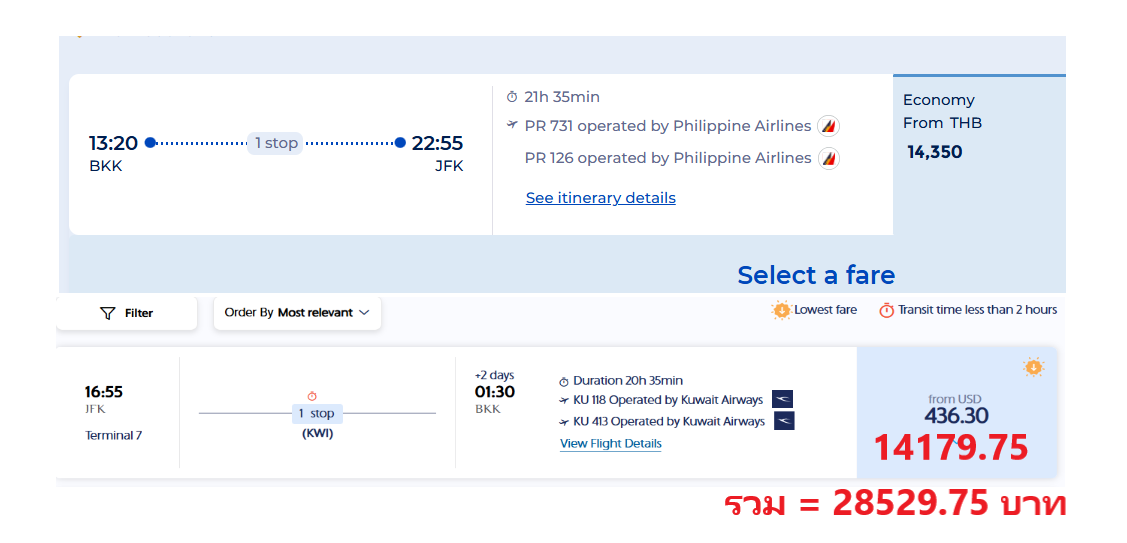This screenshot has height=543, width=1127.
Task: Click the short transit timer icon in legend
Action: coord(887,311)
